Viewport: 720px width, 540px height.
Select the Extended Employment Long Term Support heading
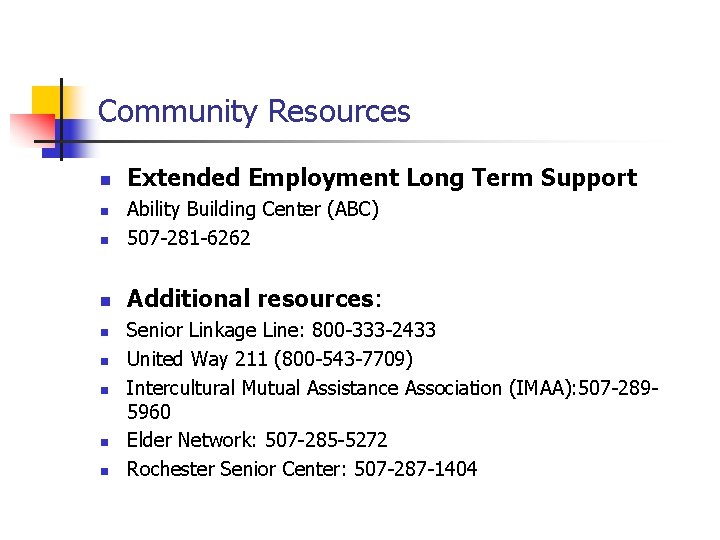pyautogui.click(x=382, y=178)
